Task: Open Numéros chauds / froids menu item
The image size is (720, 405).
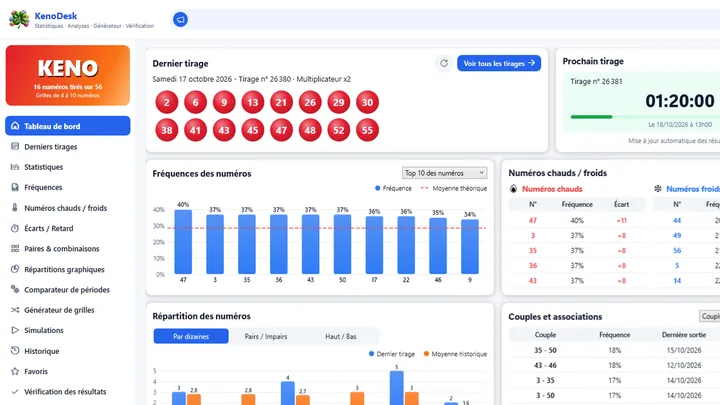Action: pyautogui.click(x=68, y=208)
